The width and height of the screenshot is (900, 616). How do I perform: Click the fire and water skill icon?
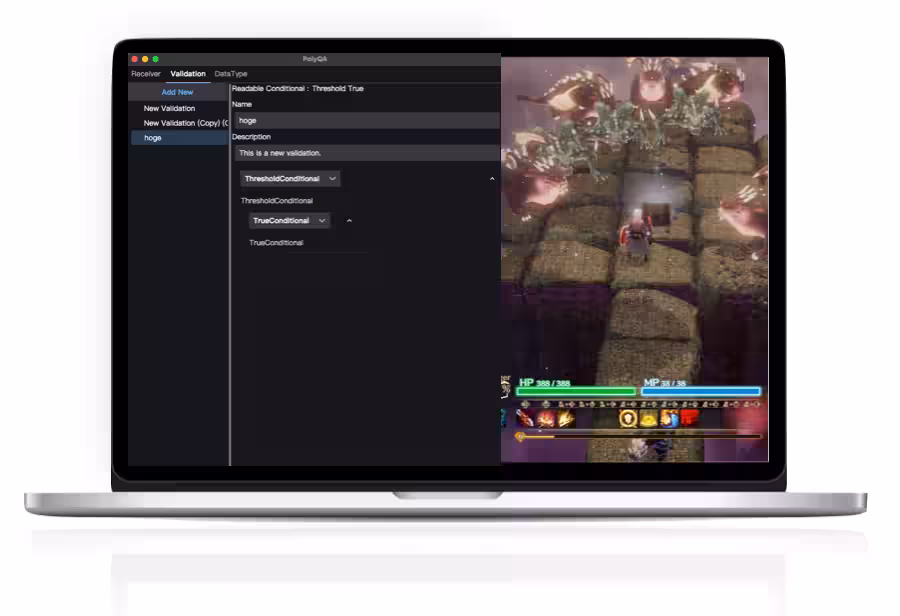pyautogui.click(x=669, y=418)
